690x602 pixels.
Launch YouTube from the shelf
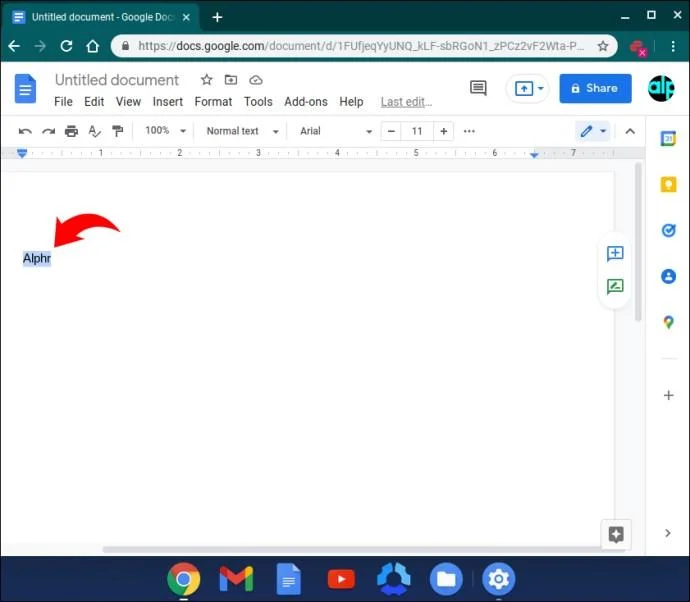(341, 579)
